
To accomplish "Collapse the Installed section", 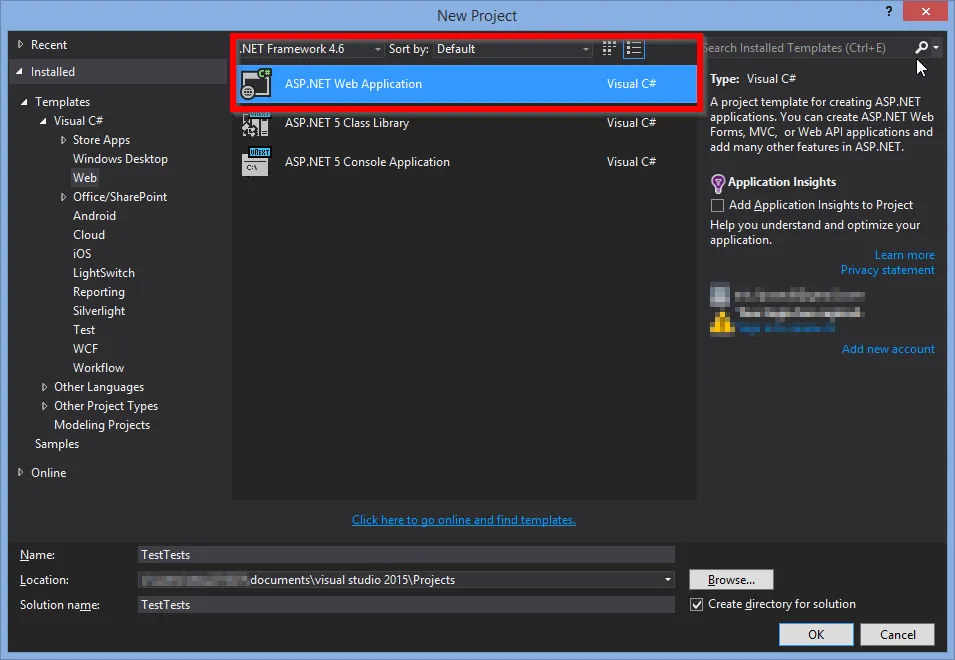I will click(19, 72).
